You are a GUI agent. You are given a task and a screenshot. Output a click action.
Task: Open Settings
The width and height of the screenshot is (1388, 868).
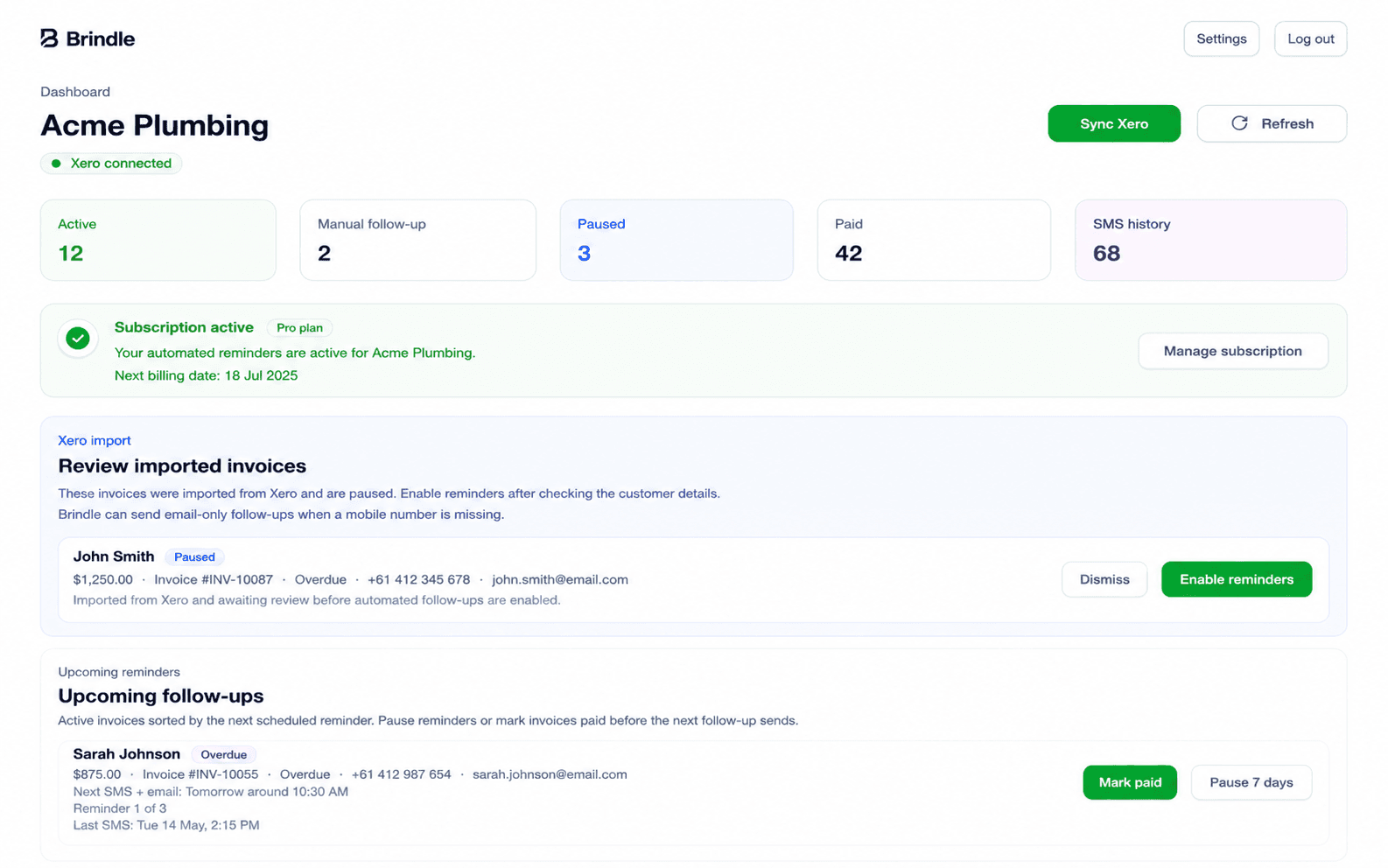point(1221,38)
